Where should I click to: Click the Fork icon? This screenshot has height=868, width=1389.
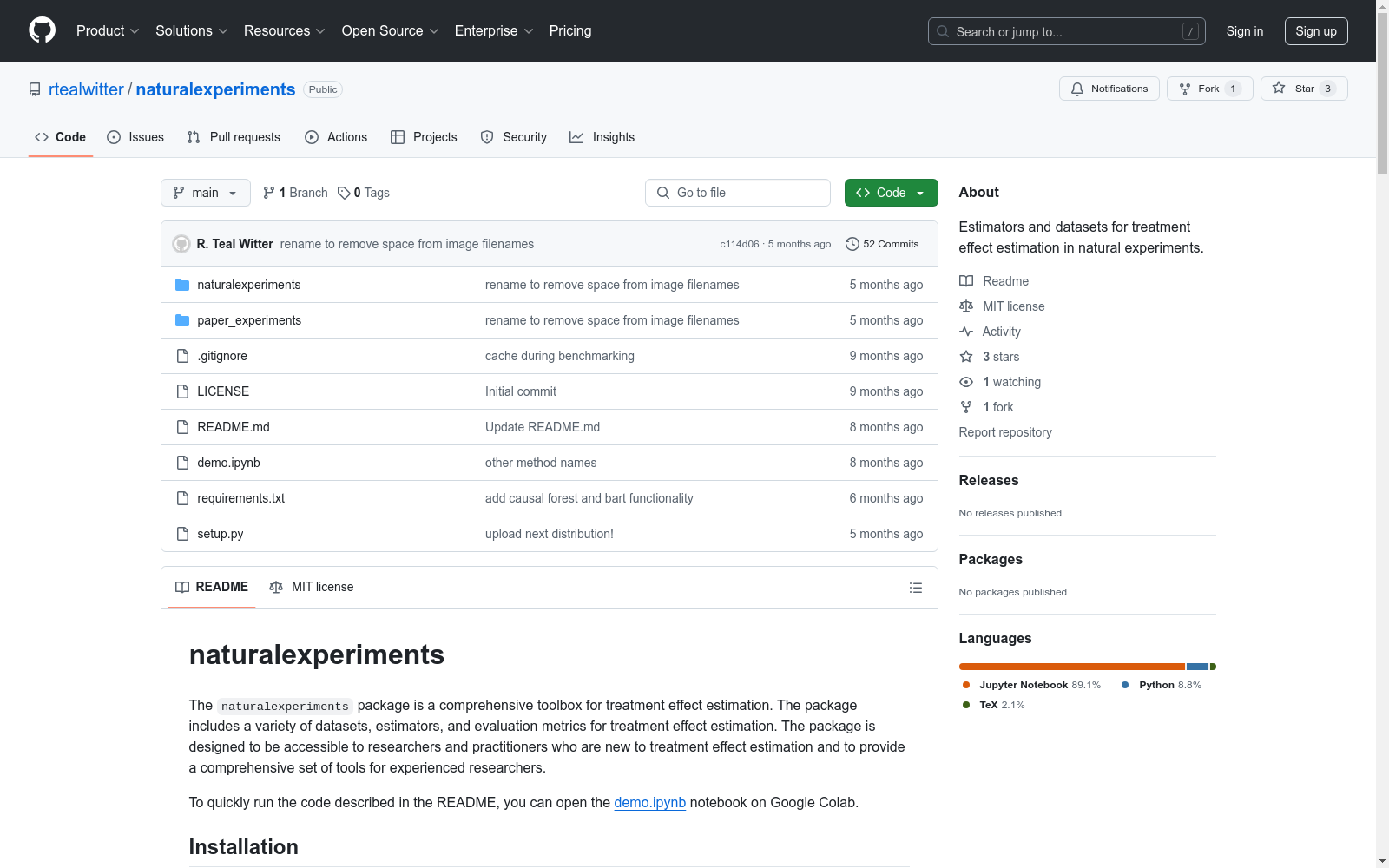pyautogui.click(x=1185, y=89)
